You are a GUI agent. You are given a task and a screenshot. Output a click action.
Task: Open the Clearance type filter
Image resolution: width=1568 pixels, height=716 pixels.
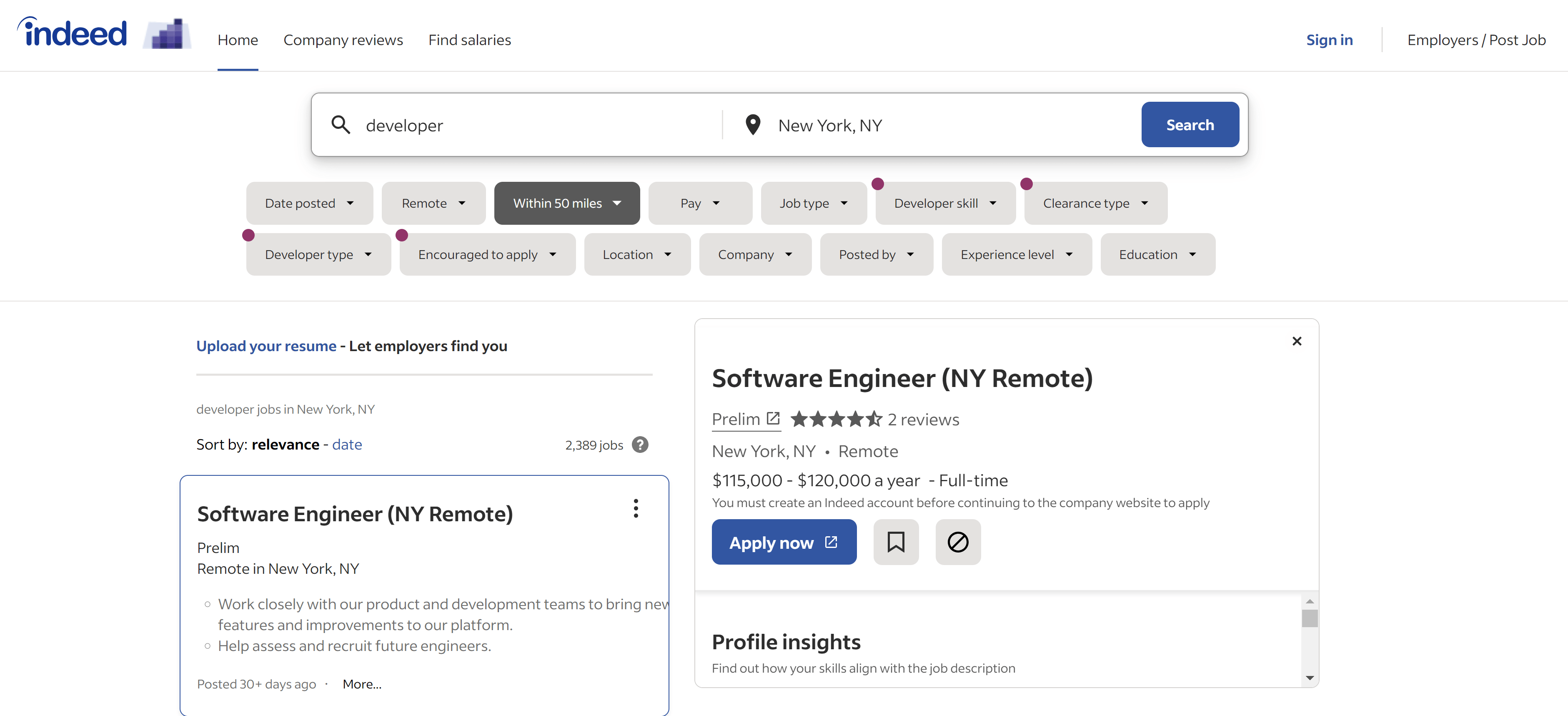pos(1096,203)
